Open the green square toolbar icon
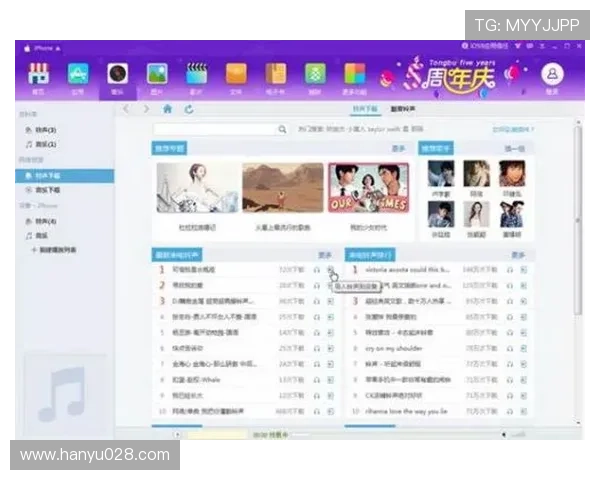 pyautogui.click(x=315, y=73)
